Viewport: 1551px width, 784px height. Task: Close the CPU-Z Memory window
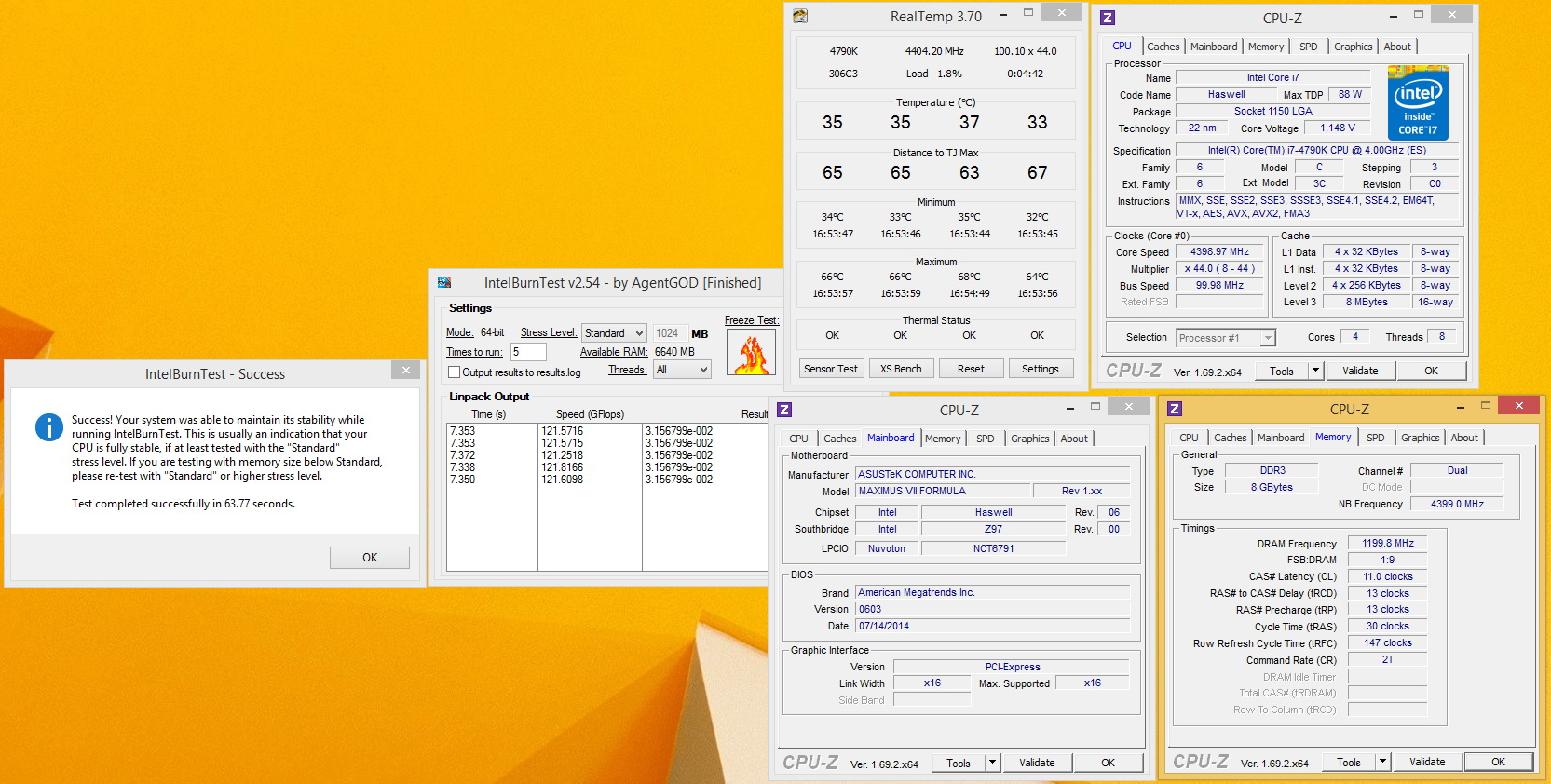pyautogui.click(x=1519, y=405)
